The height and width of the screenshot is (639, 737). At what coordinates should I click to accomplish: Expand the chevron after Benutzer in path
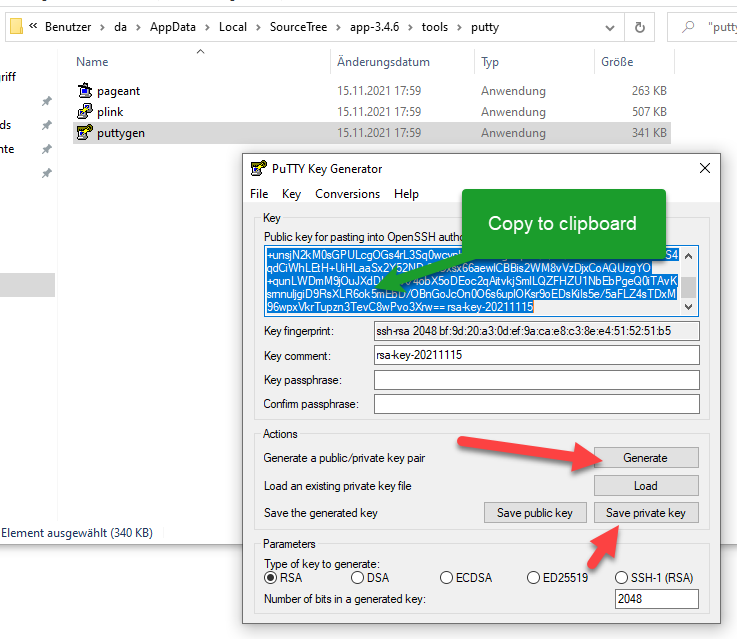[x=102, y=27]
